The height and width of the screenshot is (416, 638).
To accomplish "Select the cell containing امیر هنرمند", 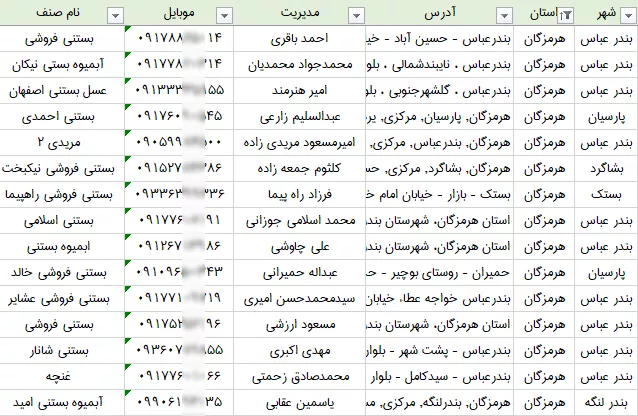I will click(x=299, y=90).
